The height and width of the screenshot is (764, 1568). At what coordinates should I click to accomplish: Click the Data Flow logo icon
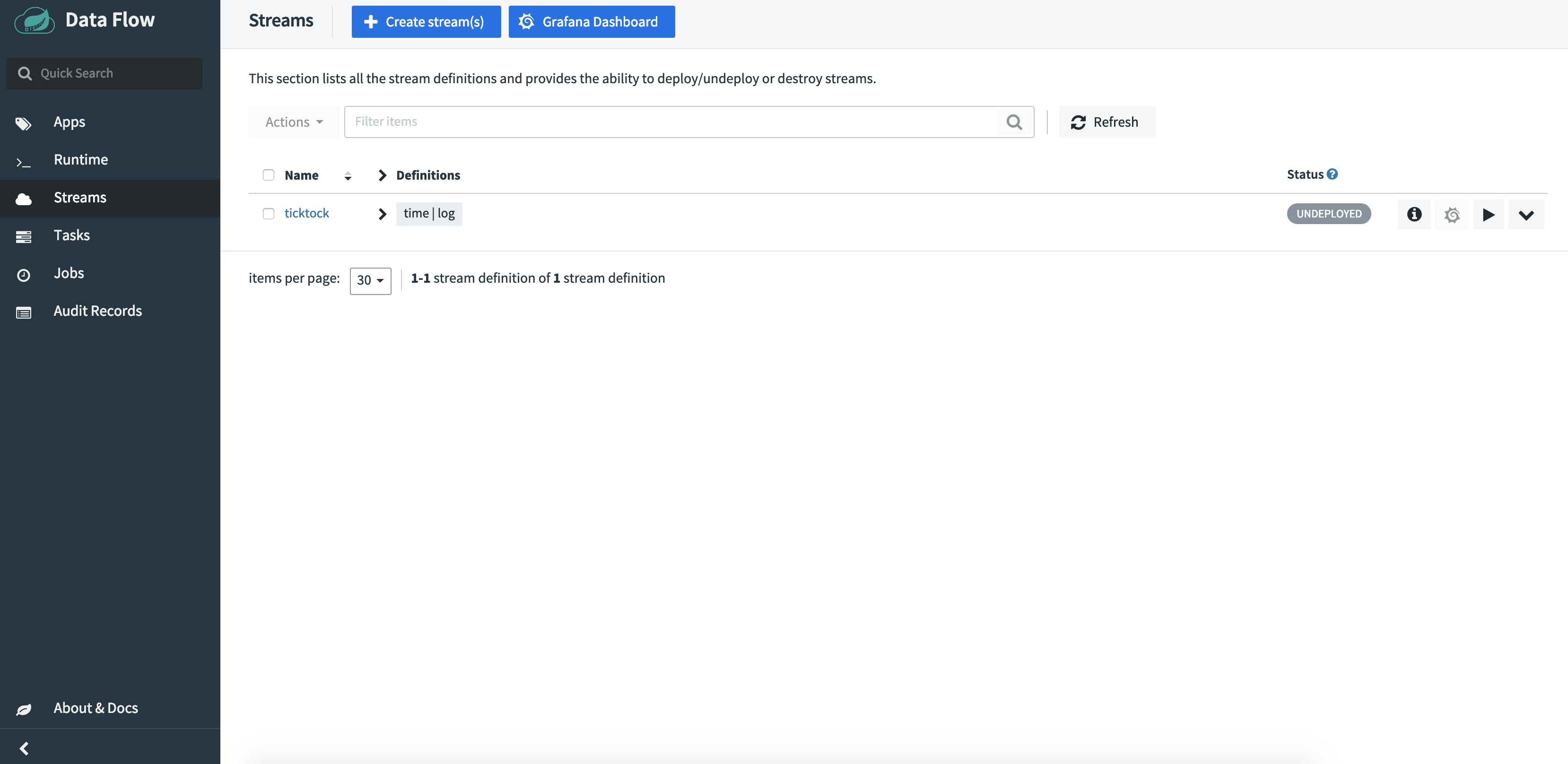[34, 20]
